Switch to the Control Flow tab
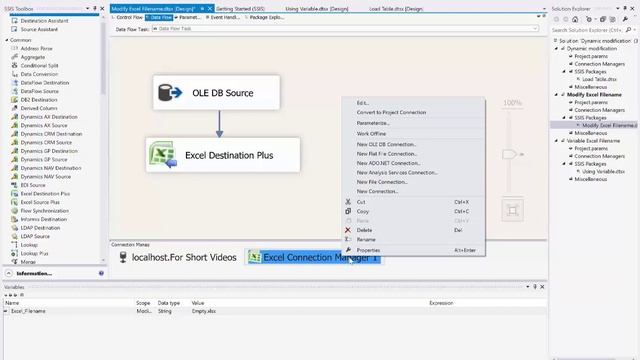Image resolution: width=640 pixels, height=360 pixels. 128,18
